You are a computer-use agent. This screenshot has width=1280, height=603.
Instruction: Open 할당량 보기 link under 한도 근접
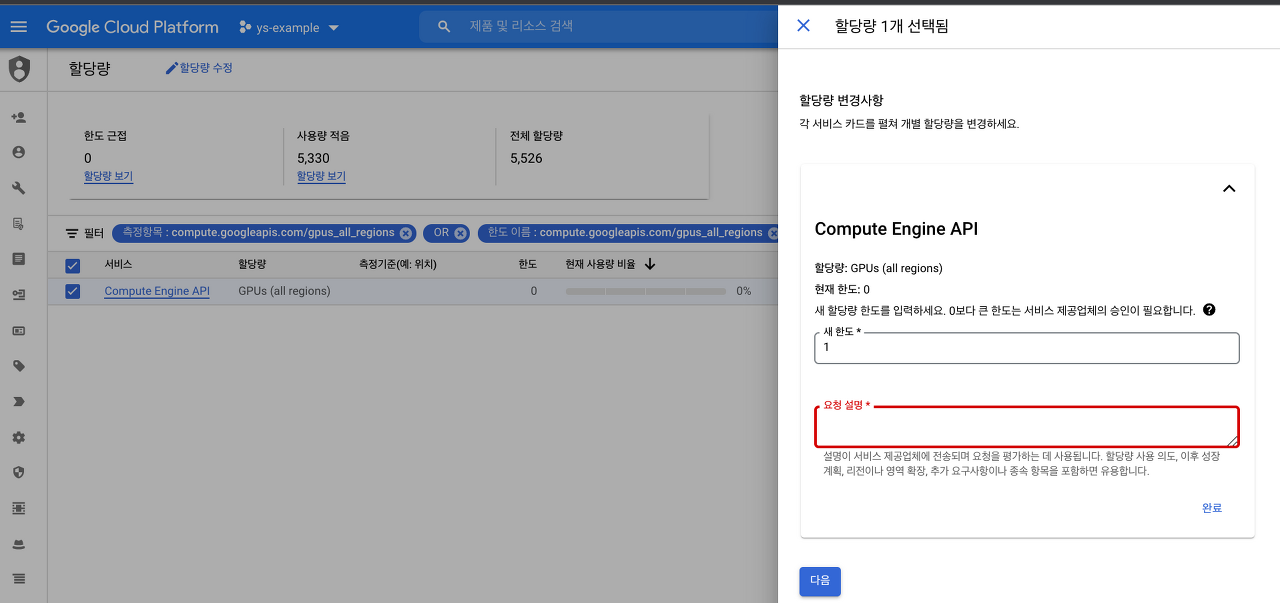tap(108, 176)
